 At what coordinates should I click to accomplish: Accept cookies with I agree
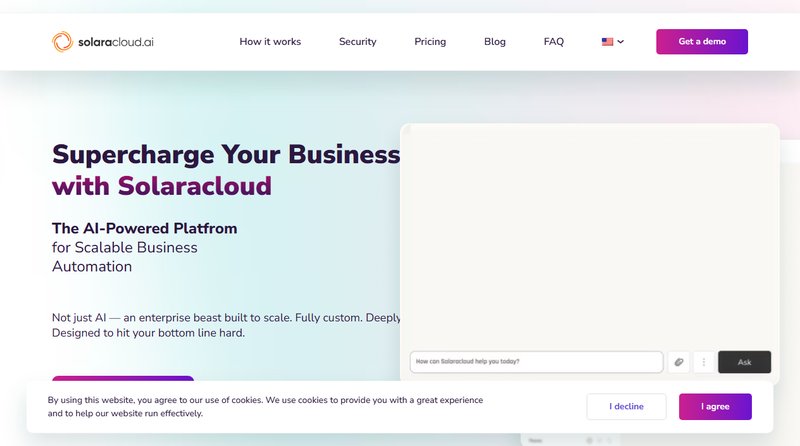(x=715, y=407)
